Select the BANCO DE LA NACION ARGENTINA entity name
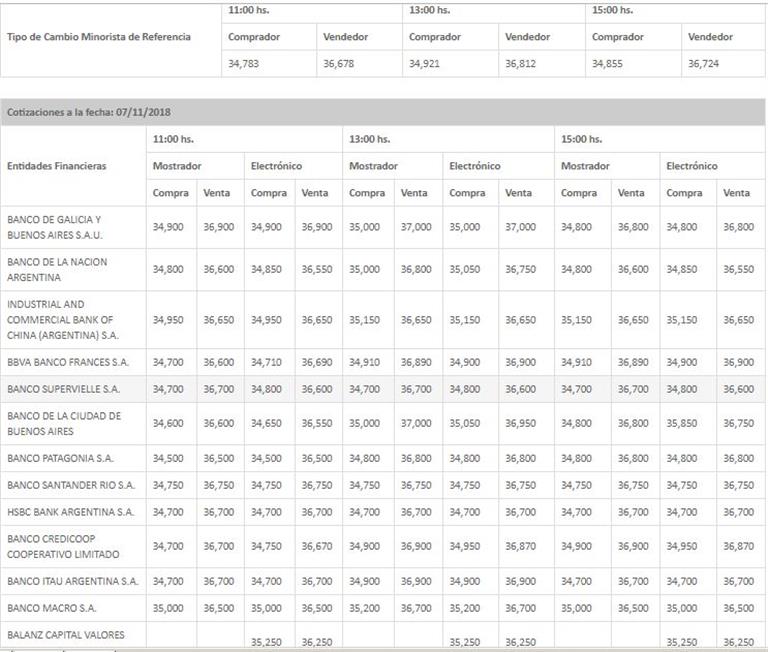Screen dimensions: 768x652 click(57, 269)
